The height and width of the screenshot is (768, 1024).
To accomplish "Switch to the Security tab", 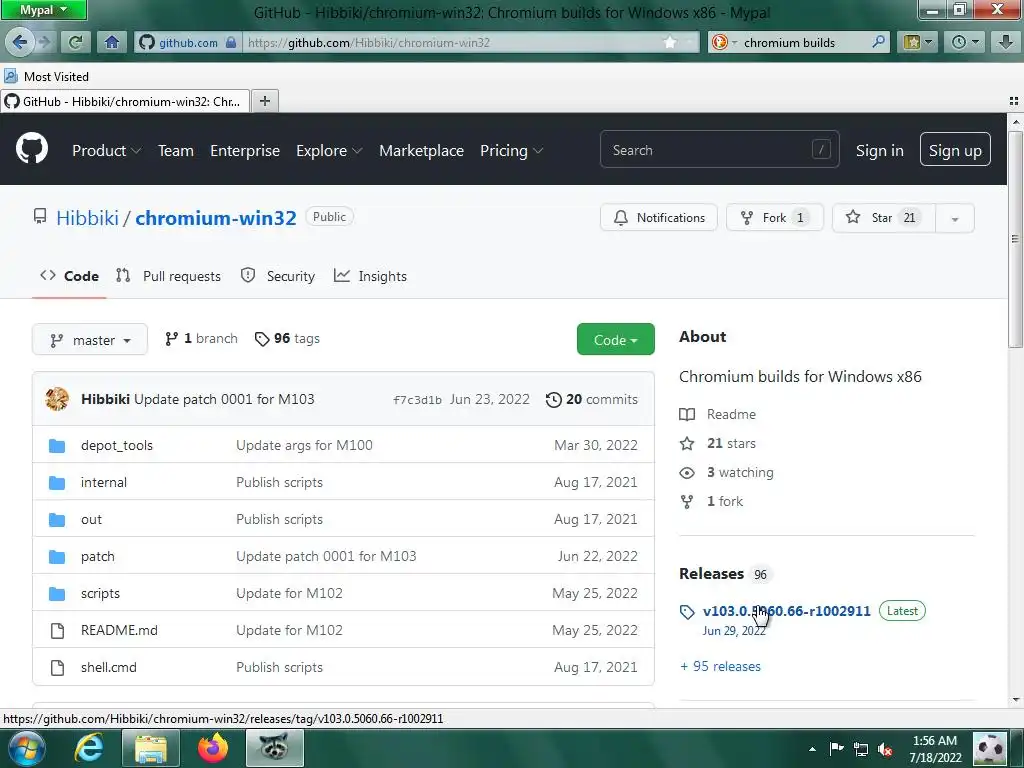I will click(x=278, y=276).
